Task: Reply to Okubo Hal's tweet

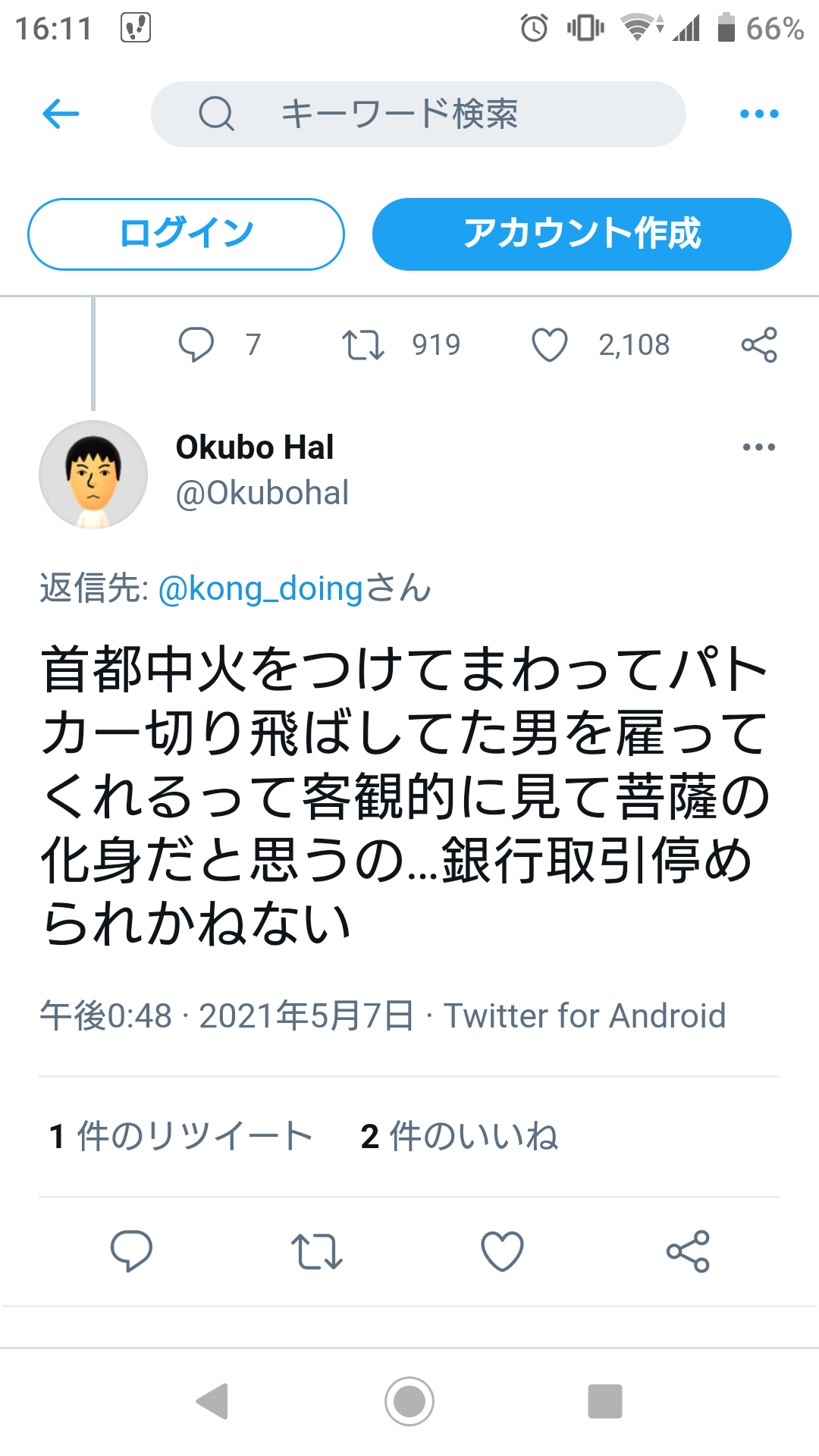Action: pyautogui.click(x=131, y=1251)
